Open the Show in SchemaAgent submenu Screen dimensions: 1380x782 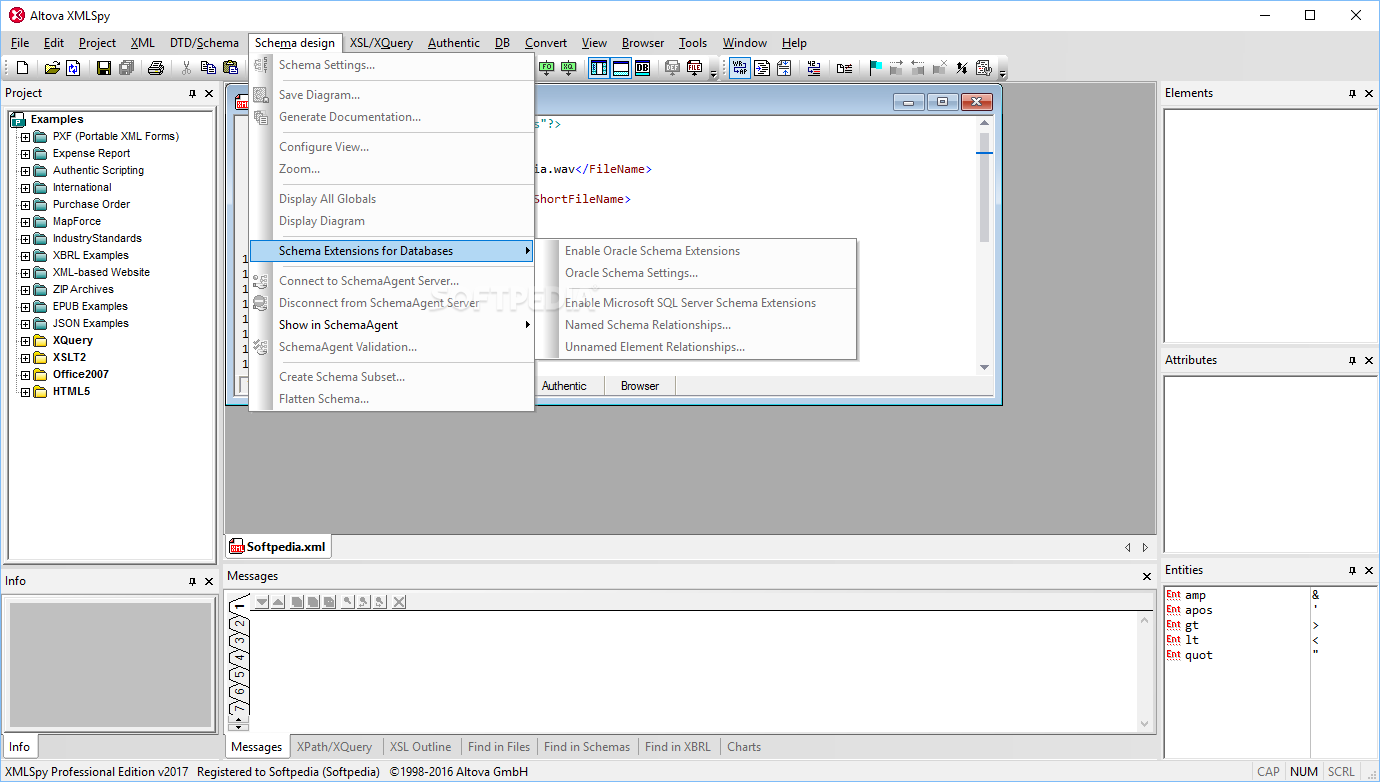pyautogui.click(x=391, y=325)
